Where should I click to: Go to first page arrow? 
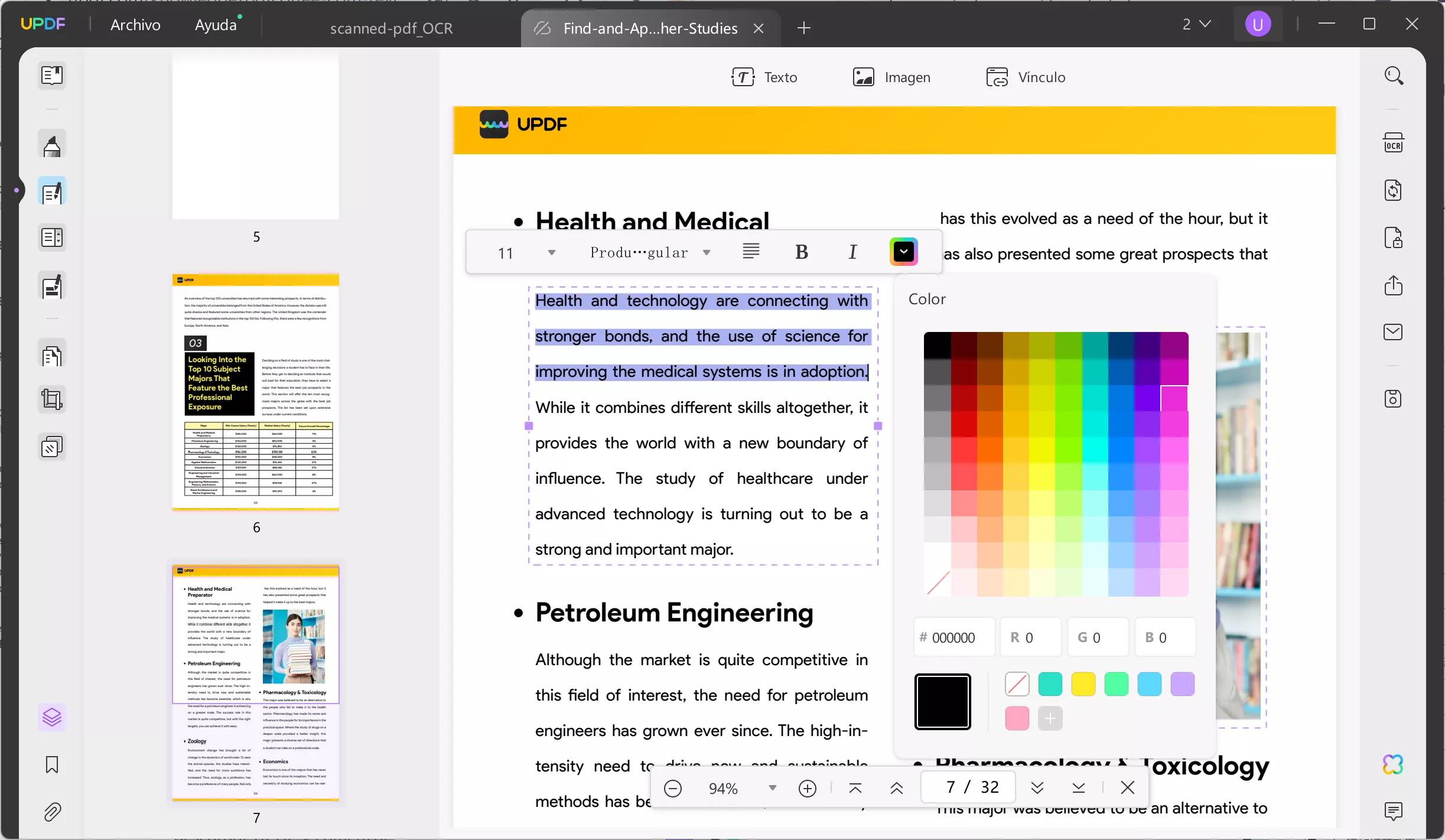[x=855, y=788]
